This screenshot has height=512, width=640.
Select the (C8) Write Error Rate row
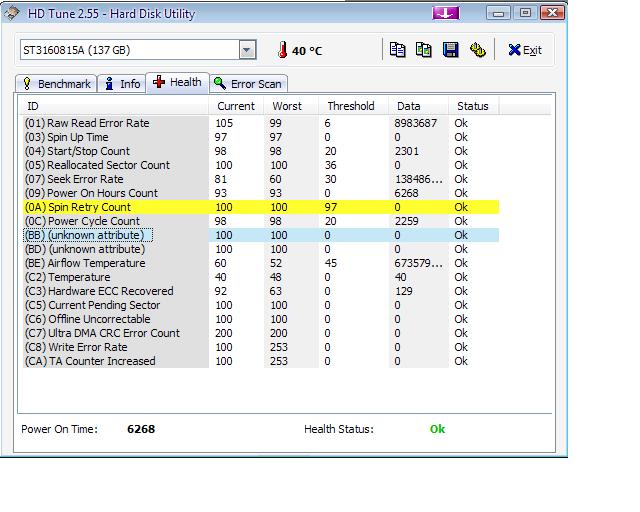click(x=261, y=347)
